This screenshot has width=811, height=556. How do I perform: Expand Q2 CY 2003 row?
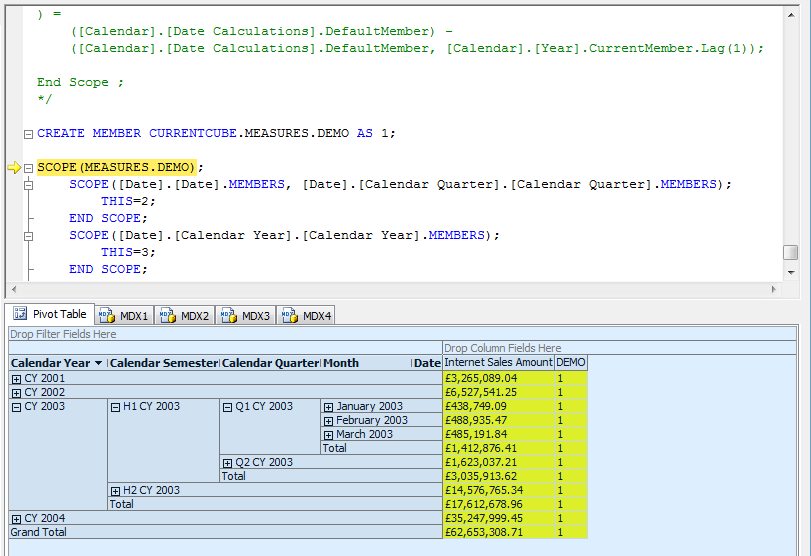pos(227,463)
